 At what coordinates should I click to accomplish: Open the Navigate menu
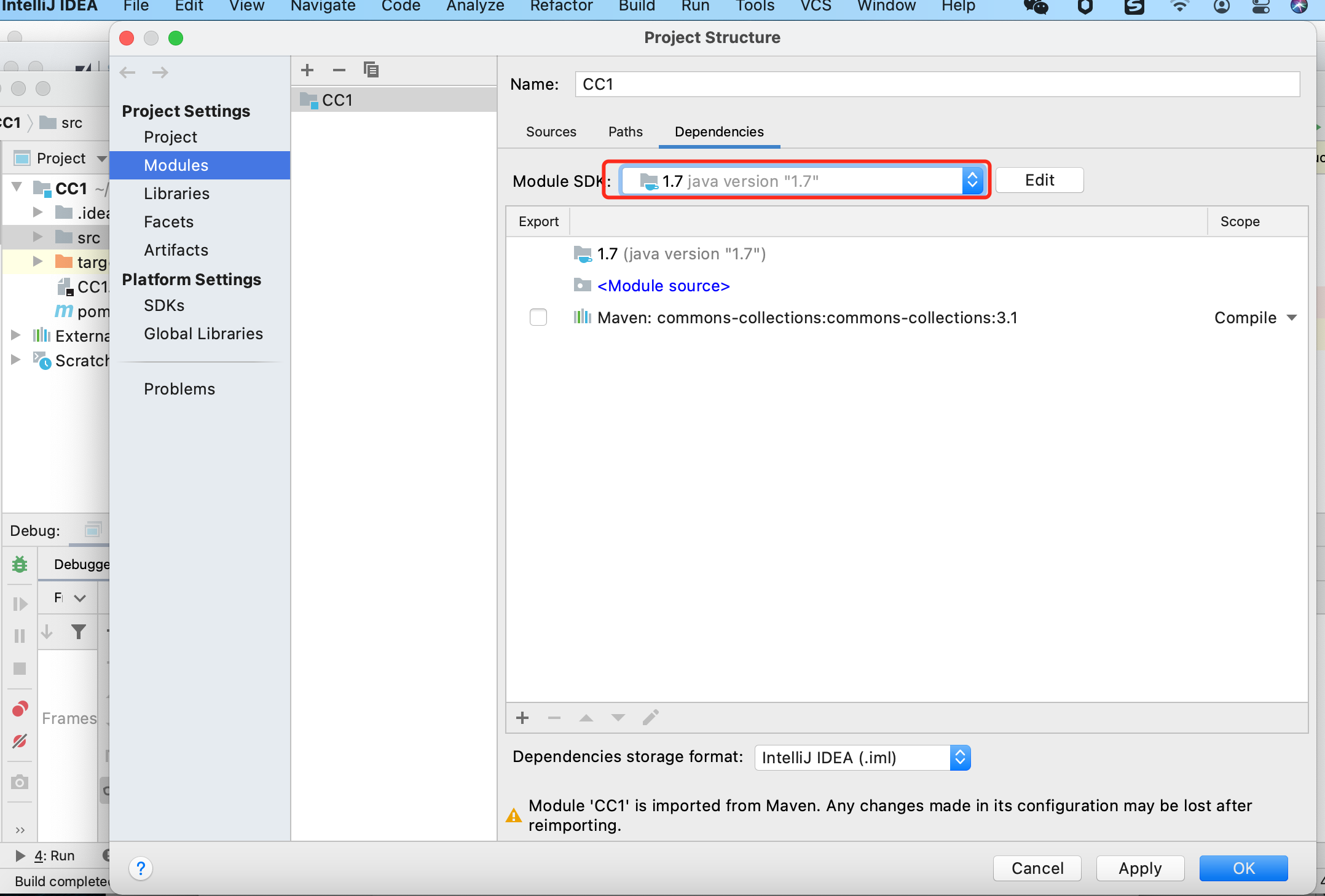tap(323, 7)
